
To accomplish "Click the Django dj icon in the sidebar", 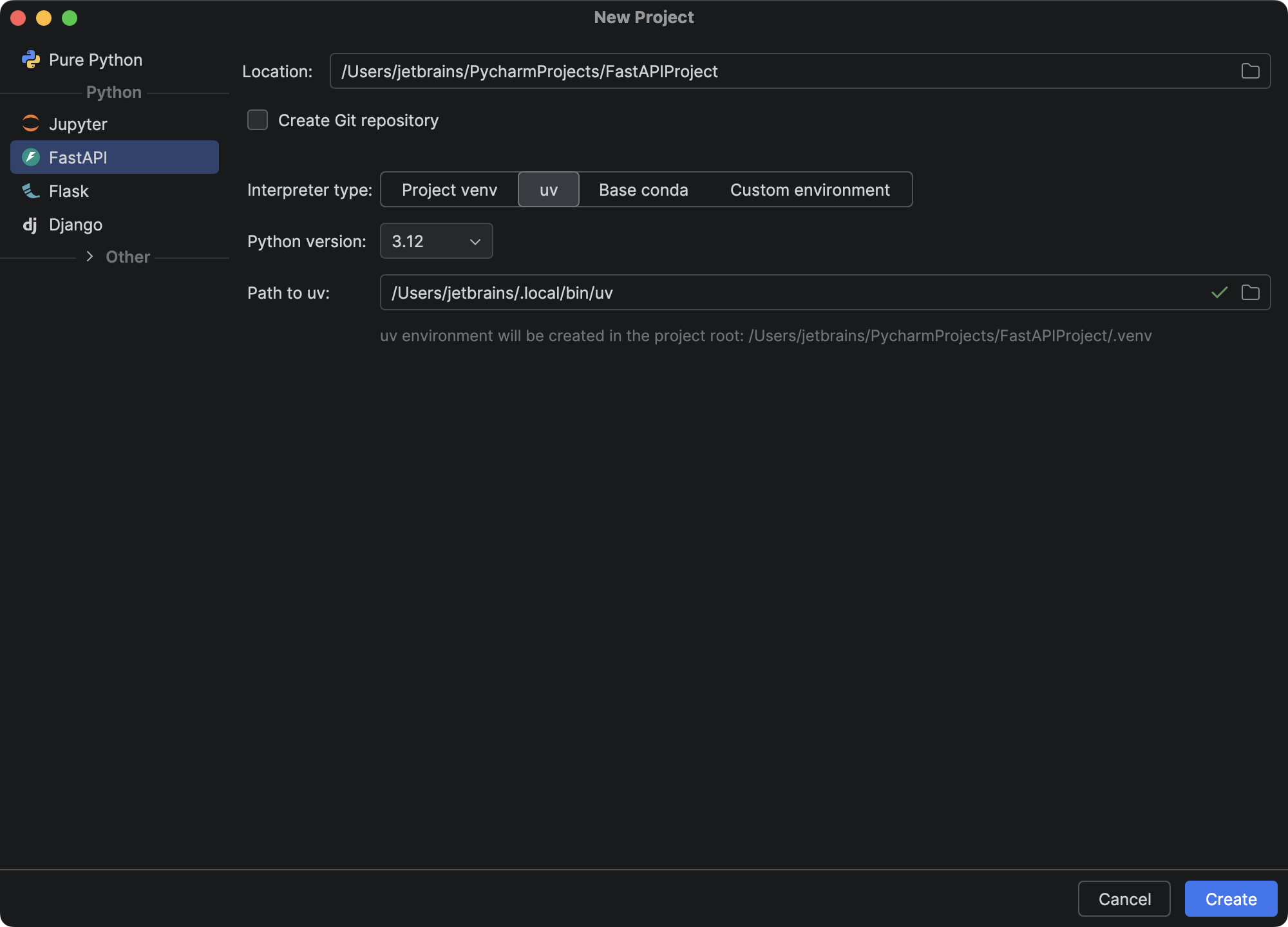I will click(x=31, y=224).
